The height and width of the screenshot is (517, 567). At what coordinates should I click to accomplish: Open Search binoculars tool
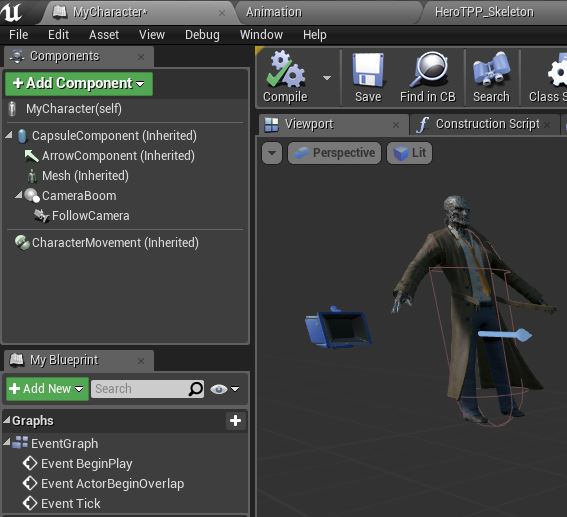491,77
